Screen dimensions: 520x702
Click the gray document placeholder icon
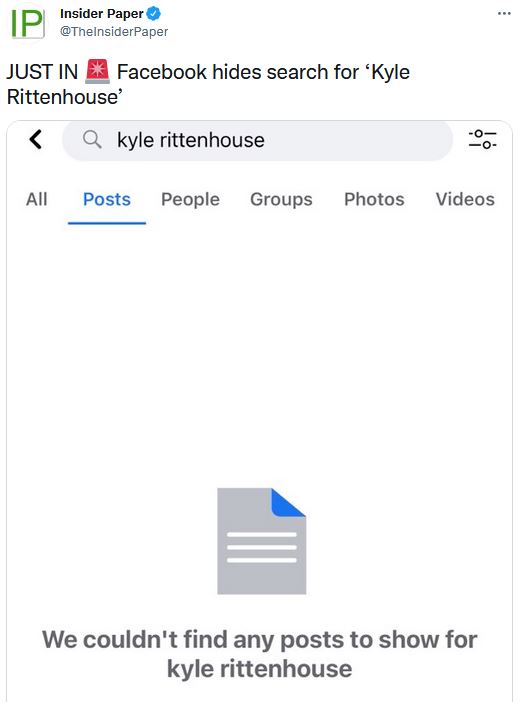tap(262, 541)
